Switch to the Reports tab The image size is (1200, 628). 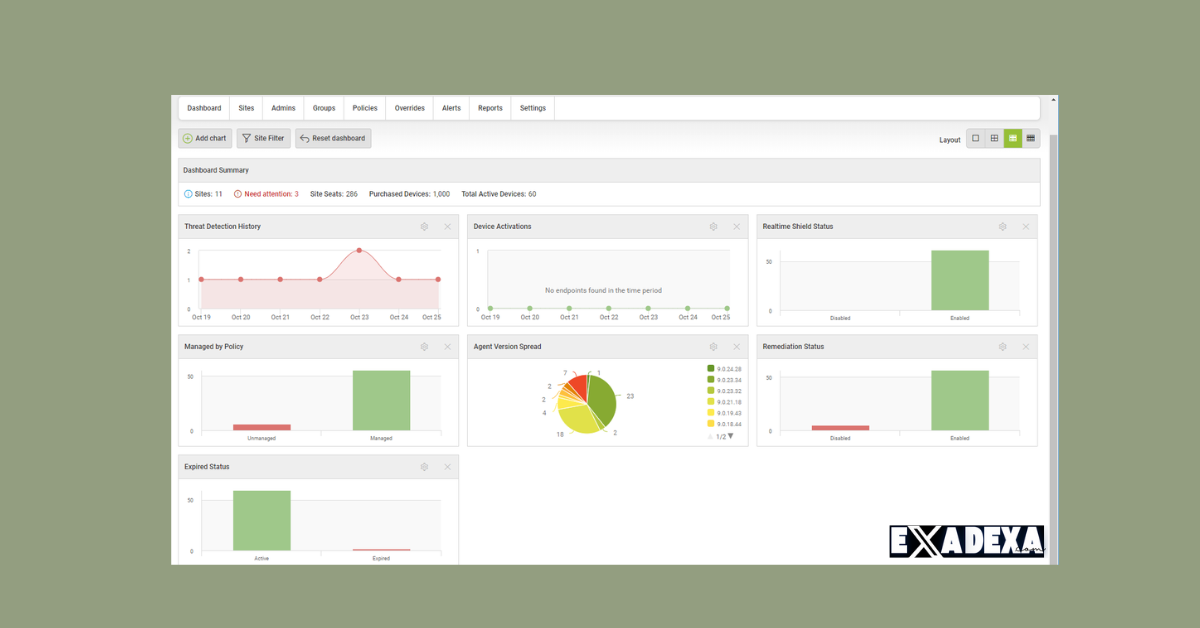click(x=490, y=108)
